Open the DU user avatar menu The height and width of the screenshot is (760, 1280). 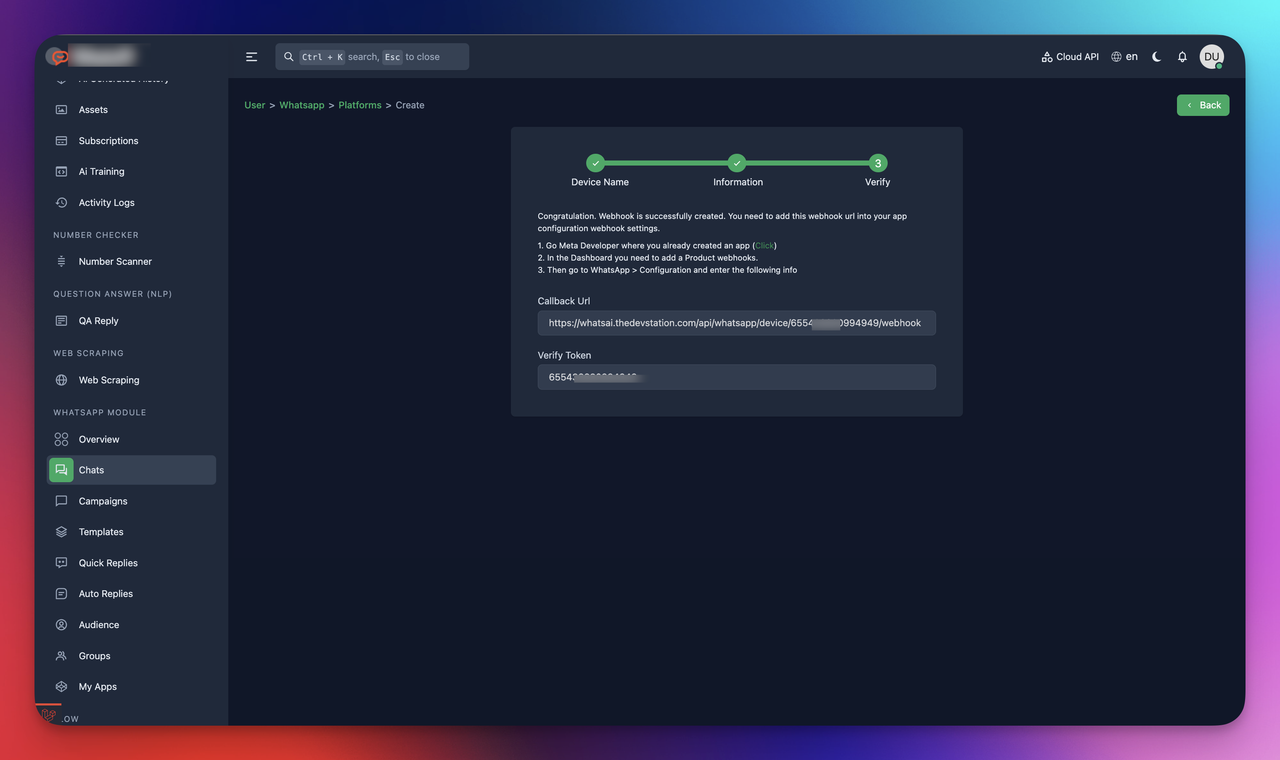tap(1212, 57)
